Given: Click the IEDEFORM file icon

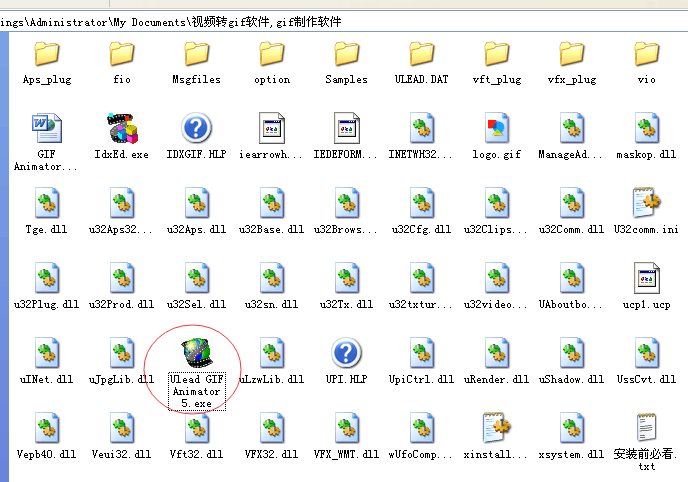Looking at the screenshot, I should (x=347, y=128).
